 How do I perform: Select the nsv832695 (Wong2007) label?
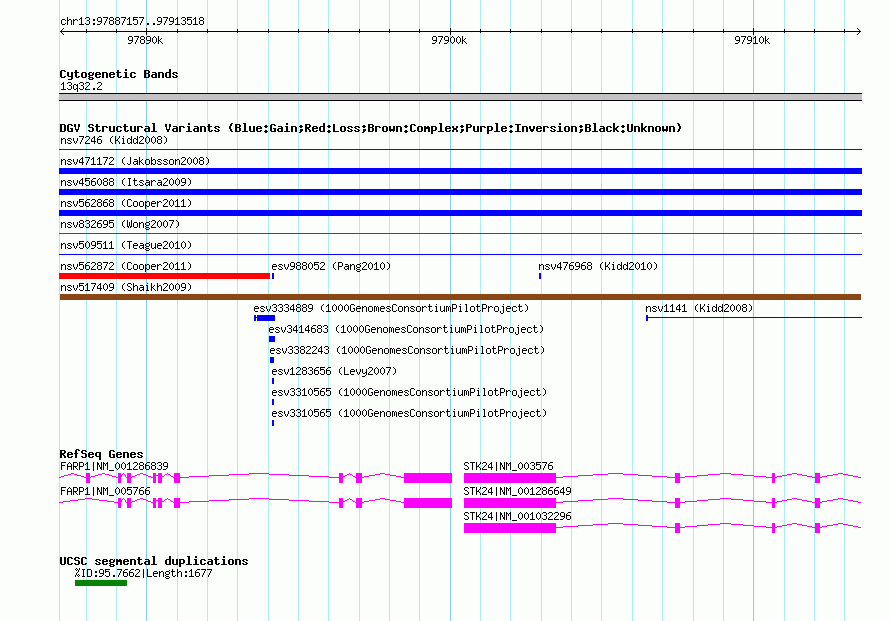(120, 224)
